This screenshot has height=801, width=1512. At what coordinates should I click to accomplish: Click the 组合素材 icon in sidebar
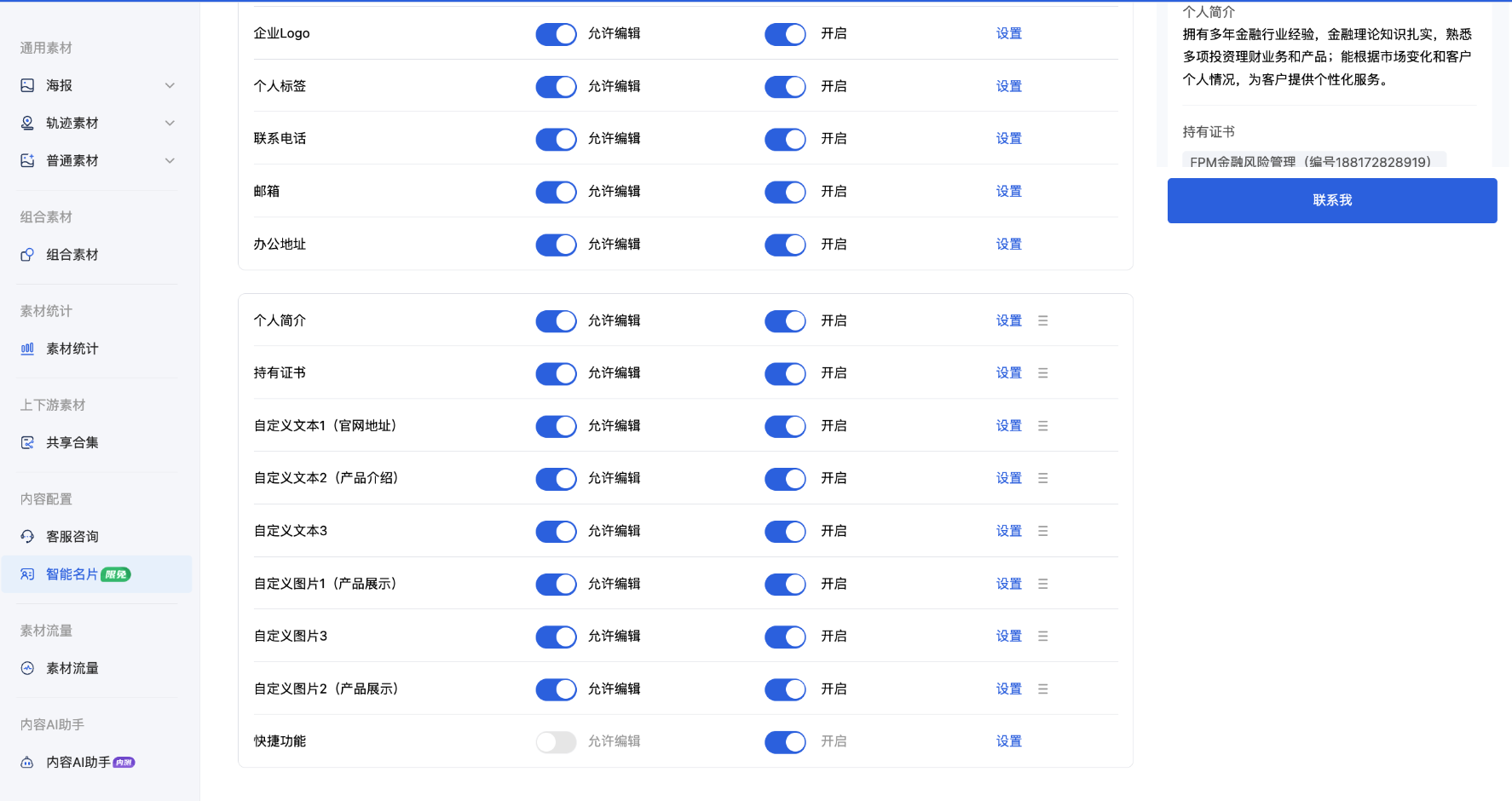tap(27, 255)
